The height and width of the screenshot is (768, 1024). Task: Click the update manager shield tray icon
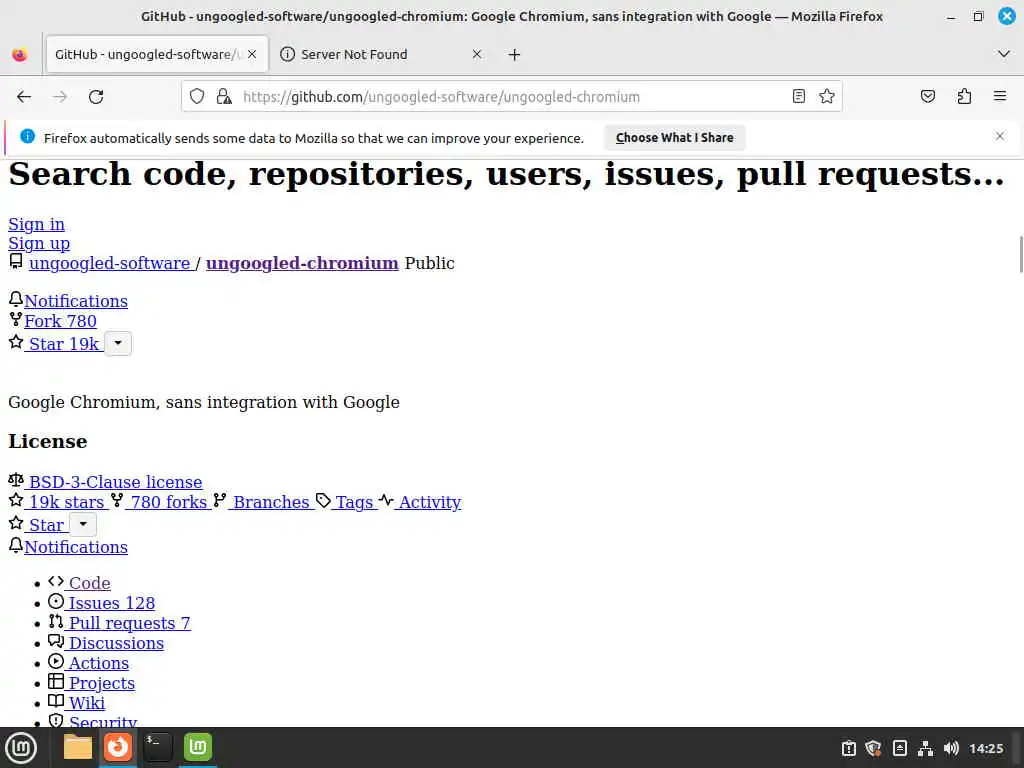(x=873, y=748)
